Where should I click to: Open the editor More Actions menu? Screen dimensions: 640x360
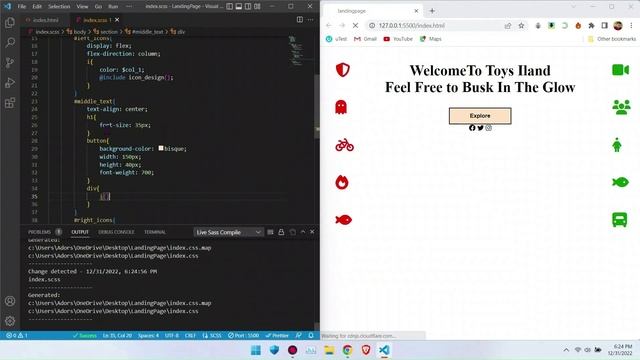(x=311, y=20)
